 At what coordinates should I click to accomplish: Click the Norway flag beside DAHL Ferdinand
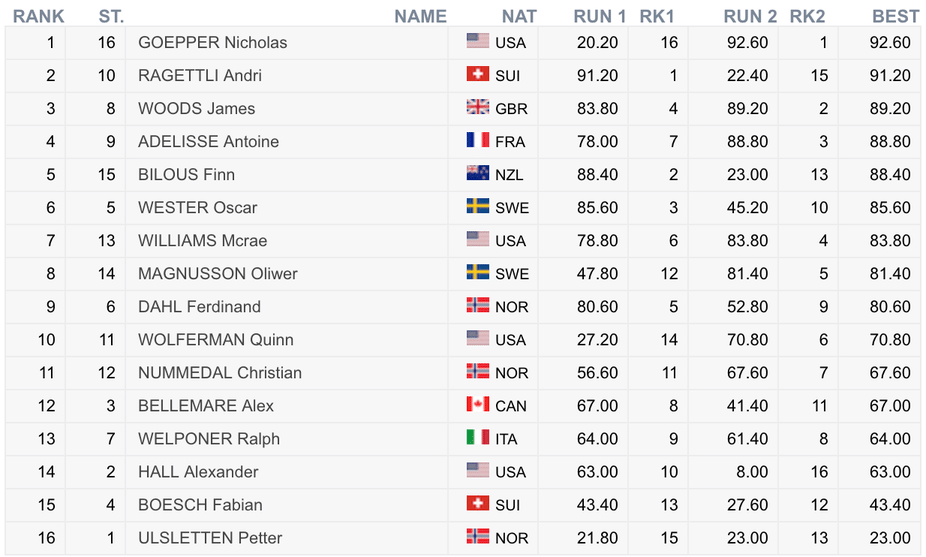tap(478, 305)
